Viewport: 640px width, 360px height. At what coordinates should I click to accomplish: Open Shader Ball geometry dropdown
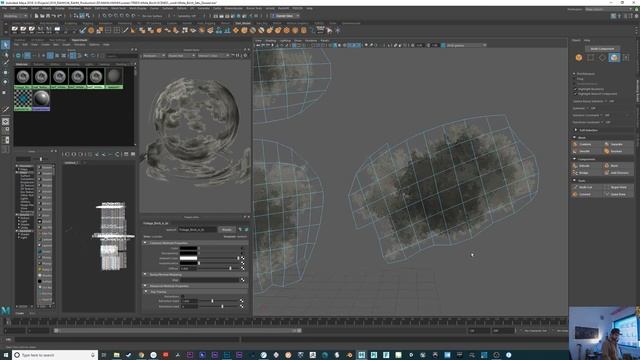(181, 56)
